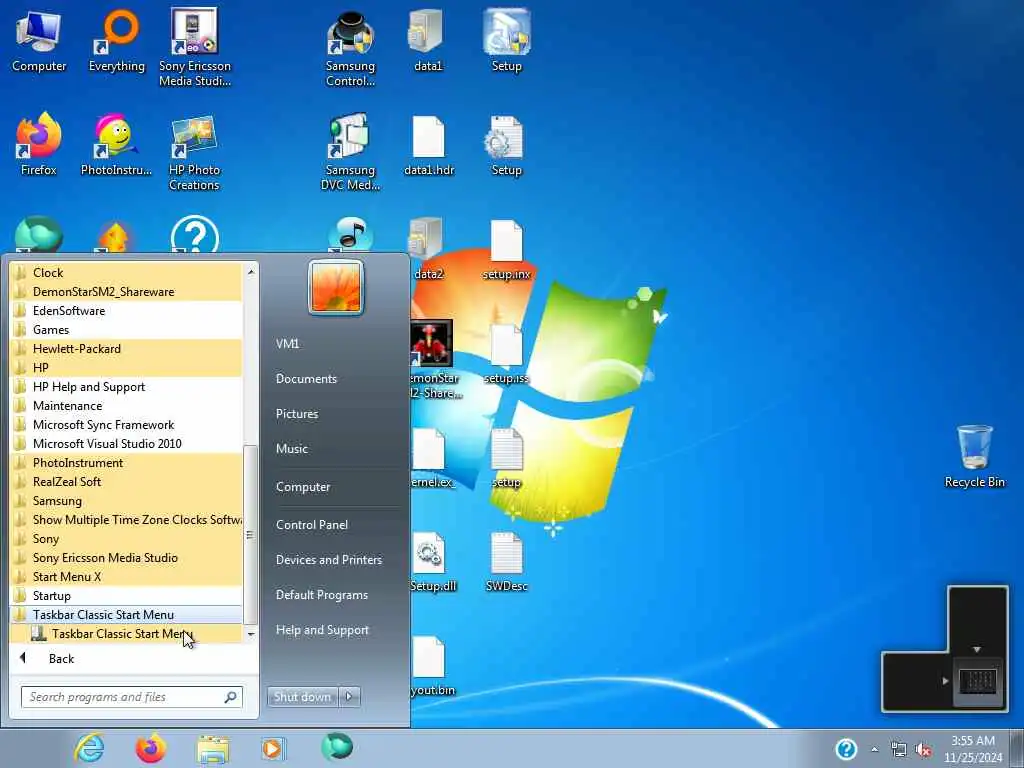Screen dimensions: 1024x768
Task: Show hidden tray icons arrow
Action: pyautogui.click(x=874, y=750)
